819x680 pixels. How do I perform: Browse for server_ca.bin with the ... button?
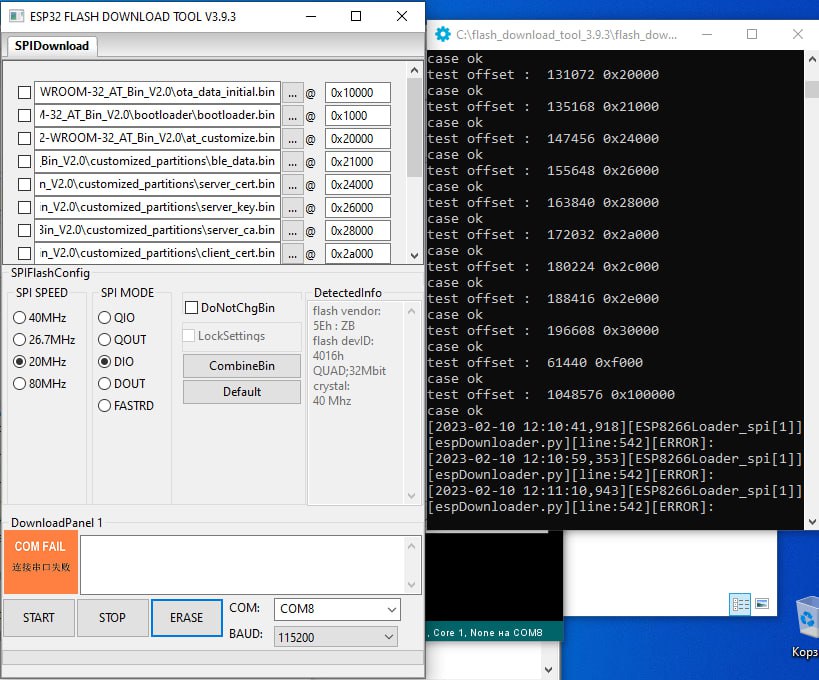pyautogui.click(x=292, y=231)
